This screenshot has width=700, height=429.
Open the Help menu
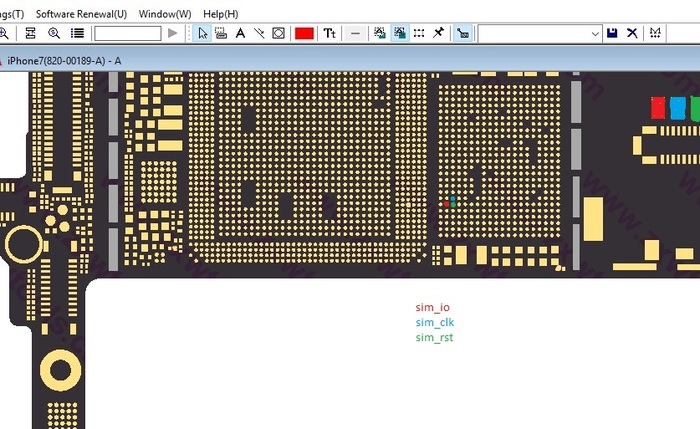pyautogui.click(x=220, y=14)
